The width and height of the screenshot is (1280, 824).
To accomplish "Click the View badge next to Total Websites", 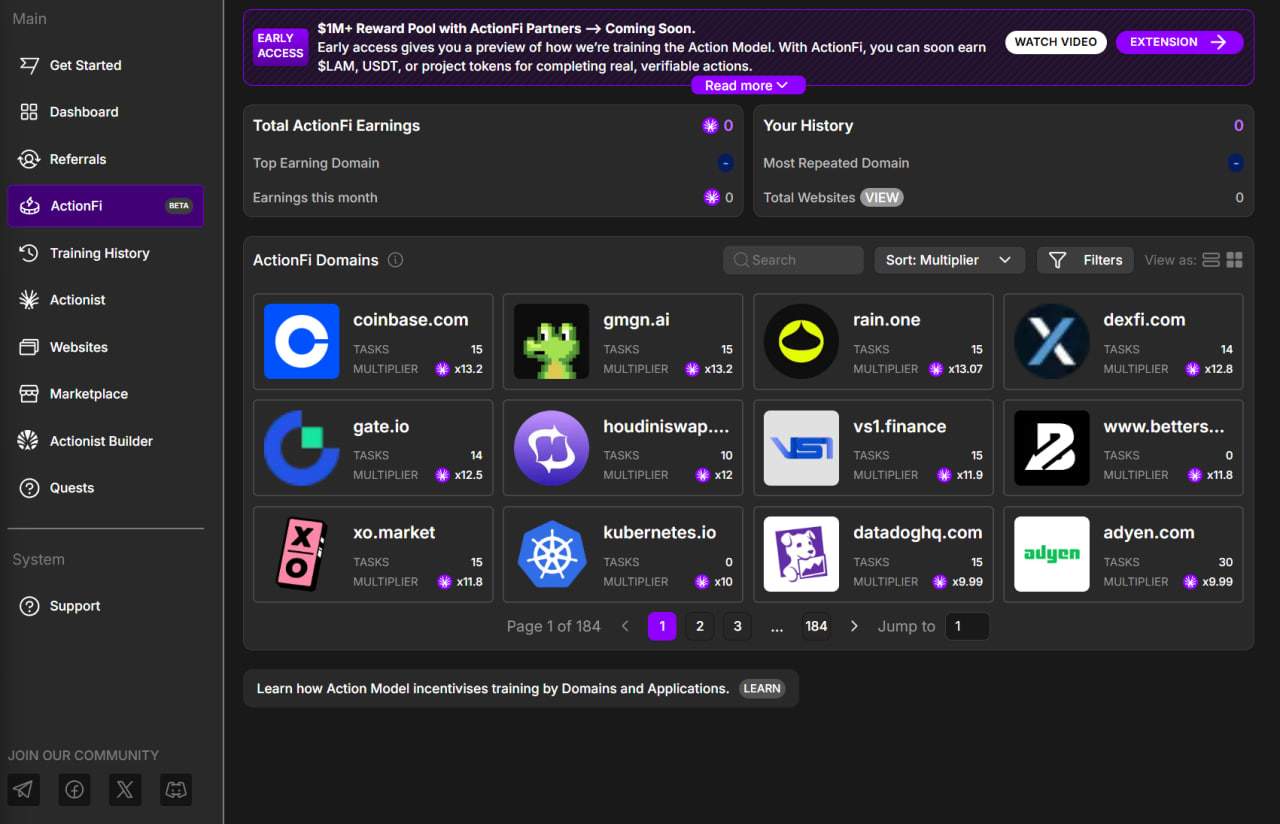I will click(x=882, y=198).
